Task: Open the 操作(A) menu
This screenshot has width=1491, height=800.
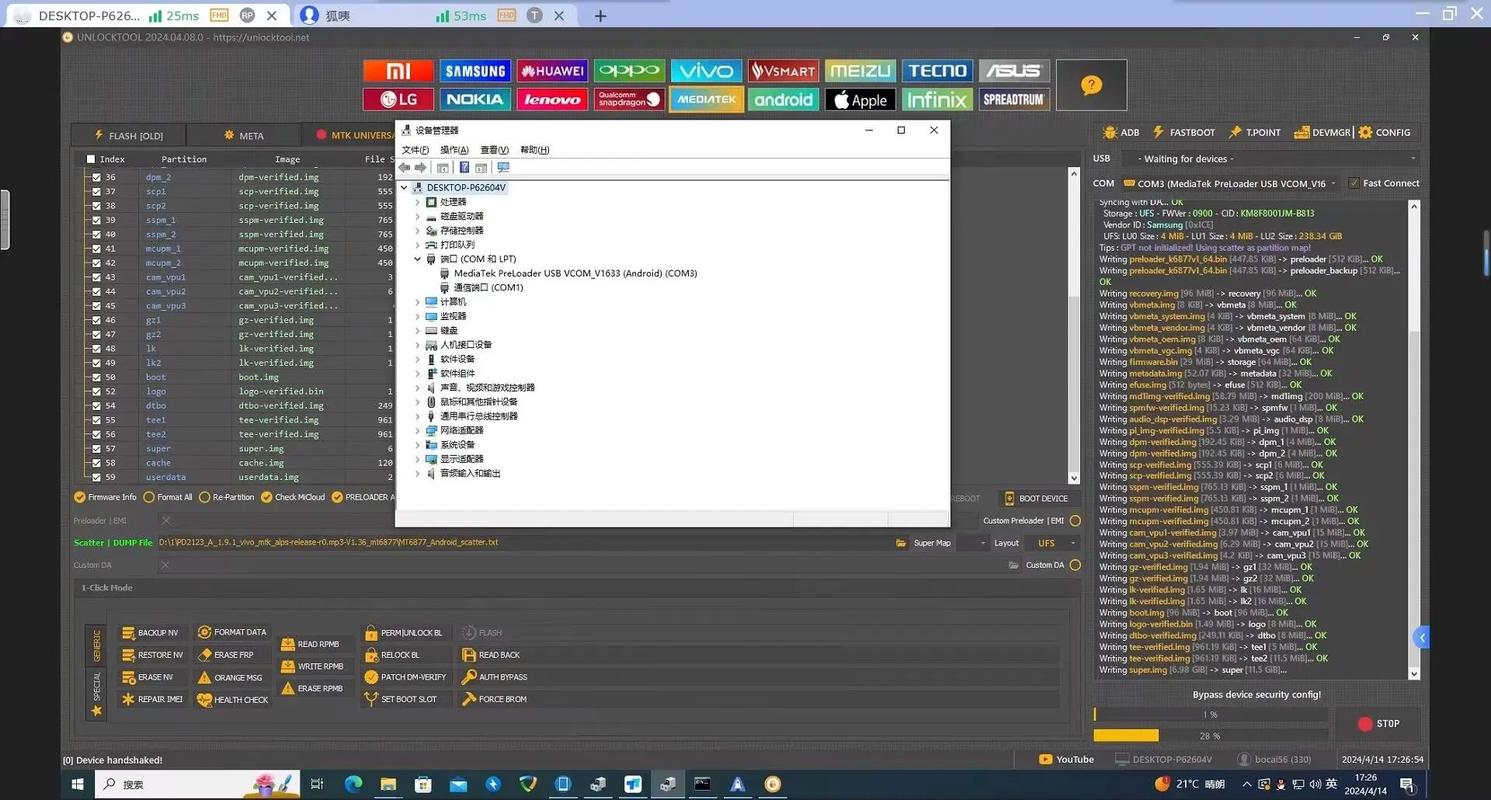Action: [455, 150]
